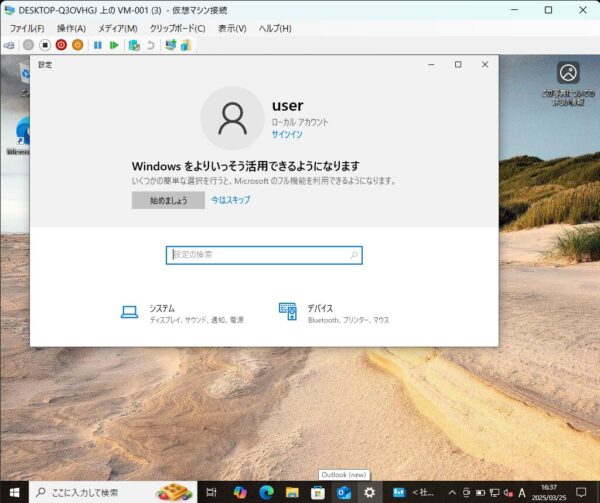Click the battery tray icon
This screenshot has height=503, width=600.
click(480, 493)
